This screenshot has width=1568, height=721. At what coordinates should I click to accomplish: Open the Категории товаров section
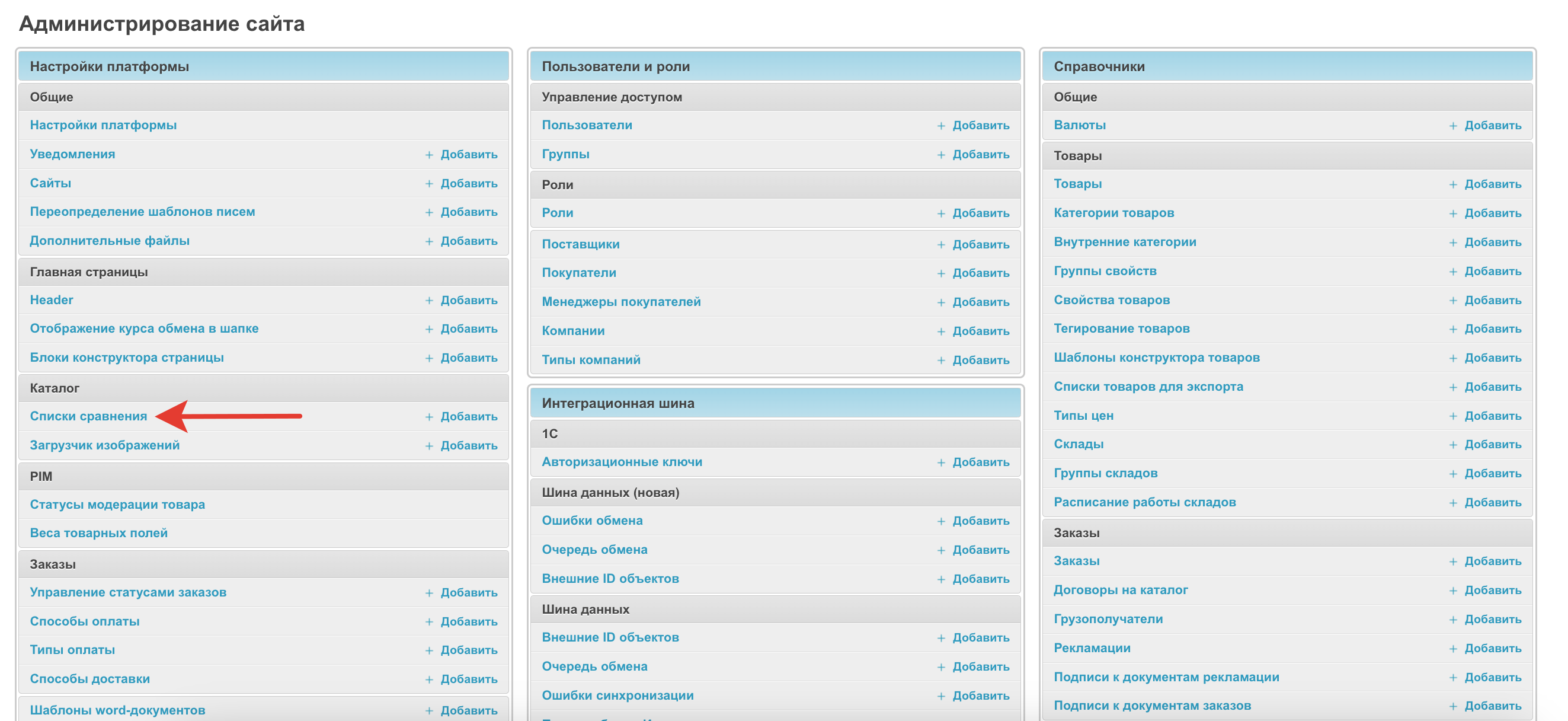[x=1113, y=212]
